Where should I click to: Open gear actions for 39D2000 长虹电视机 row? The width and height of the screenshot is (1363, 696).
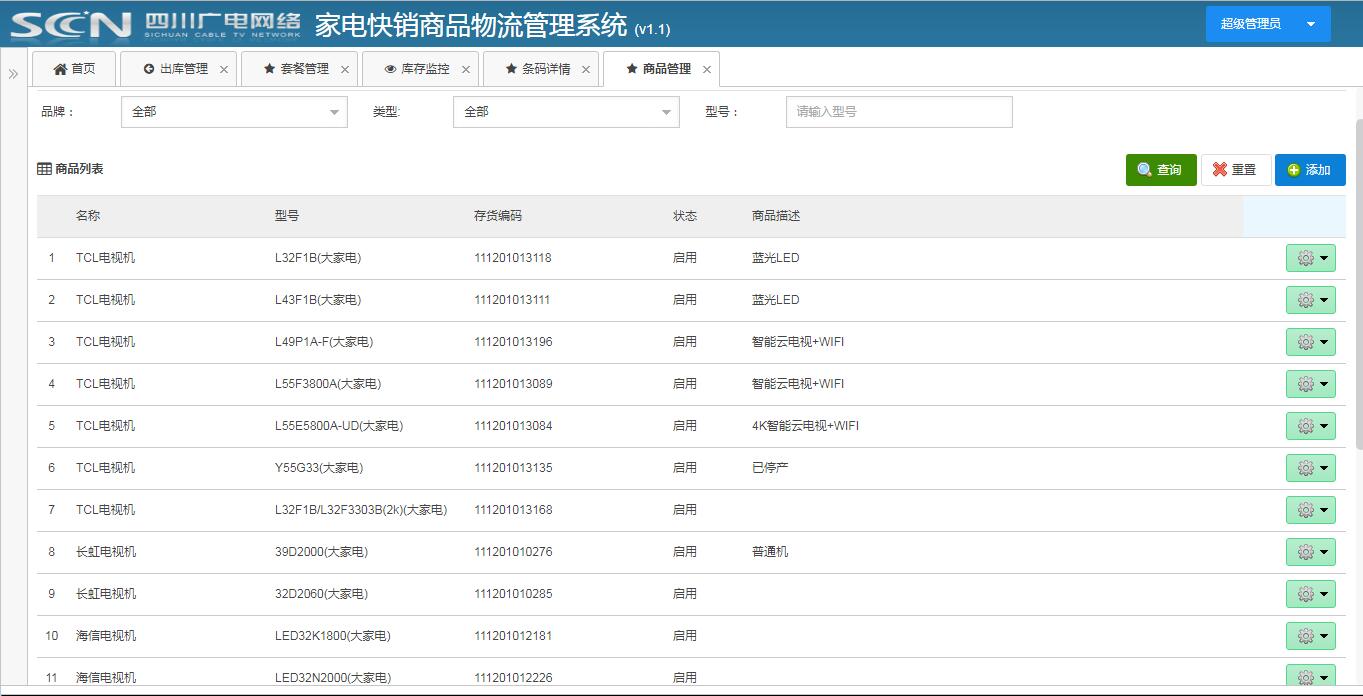pos(1310,552)
